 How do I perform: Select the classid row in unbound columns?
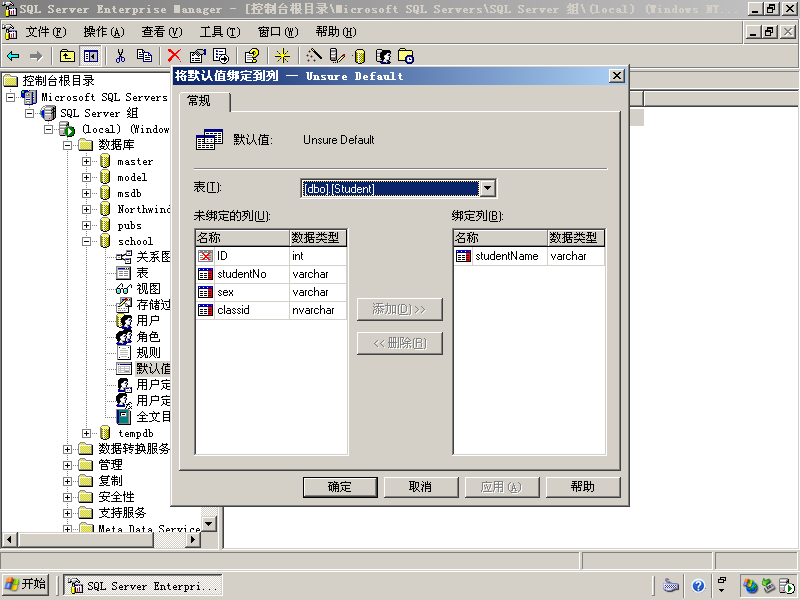271,310
